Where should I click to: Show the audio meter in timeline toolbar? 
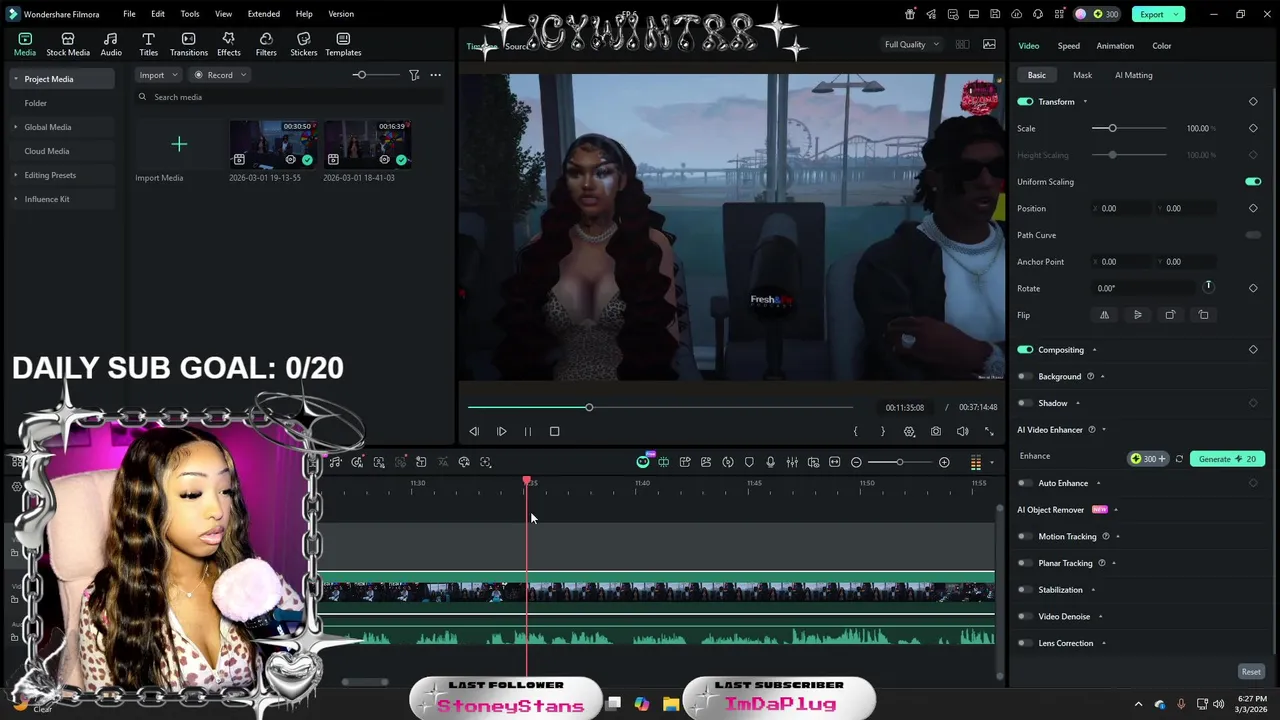[x=976, y=462]
